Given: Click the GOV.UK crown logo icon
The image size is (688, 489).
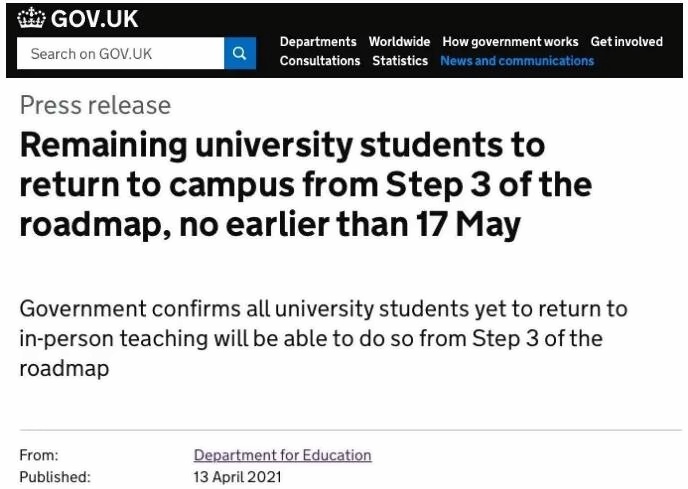Looking at the screenshot, I should coord(31,18).
